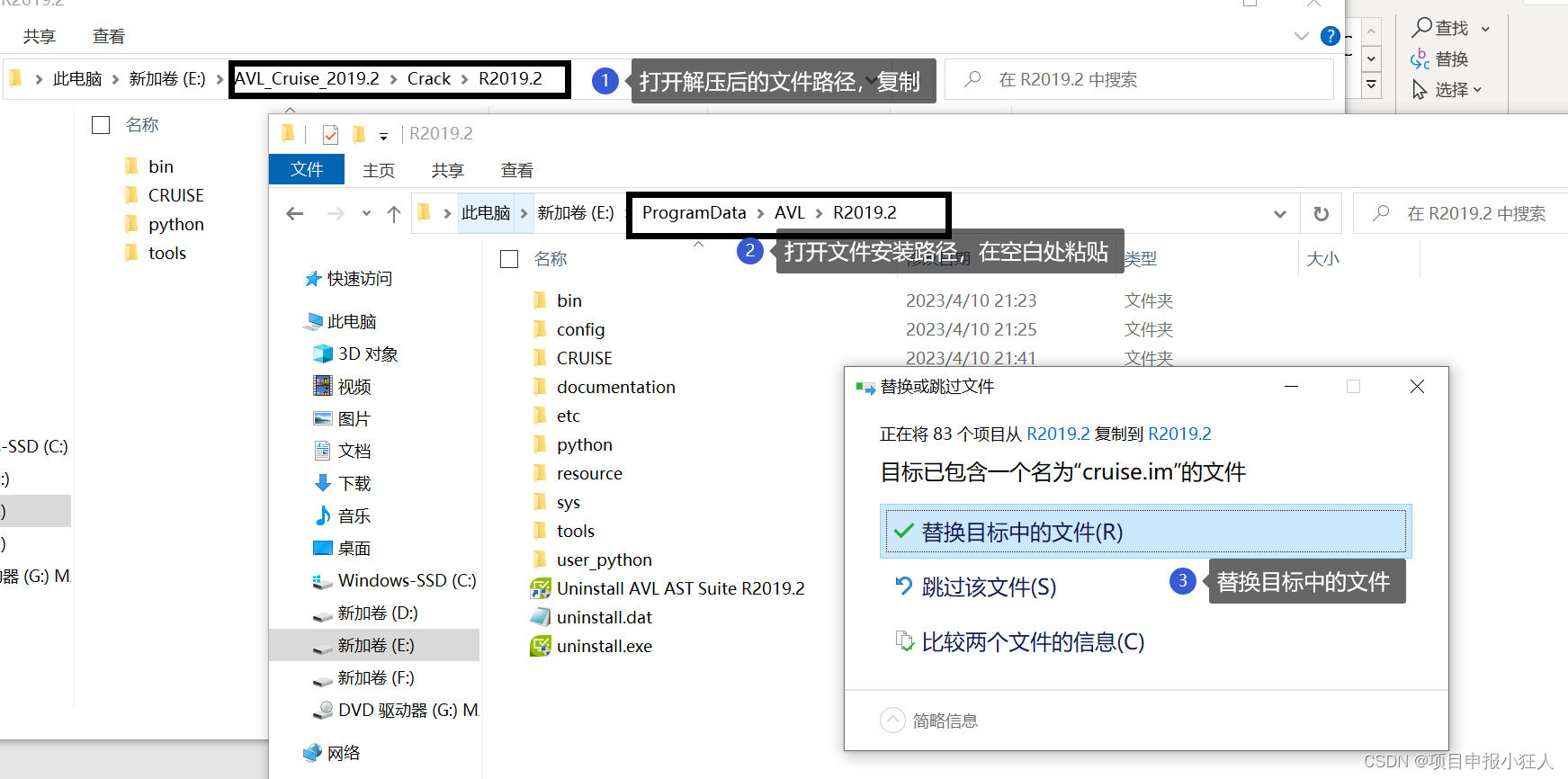Click the 替换 button in the ribbon
Image resolution: width=1568 pixels, height=779 pixels.
point(1439,58)
